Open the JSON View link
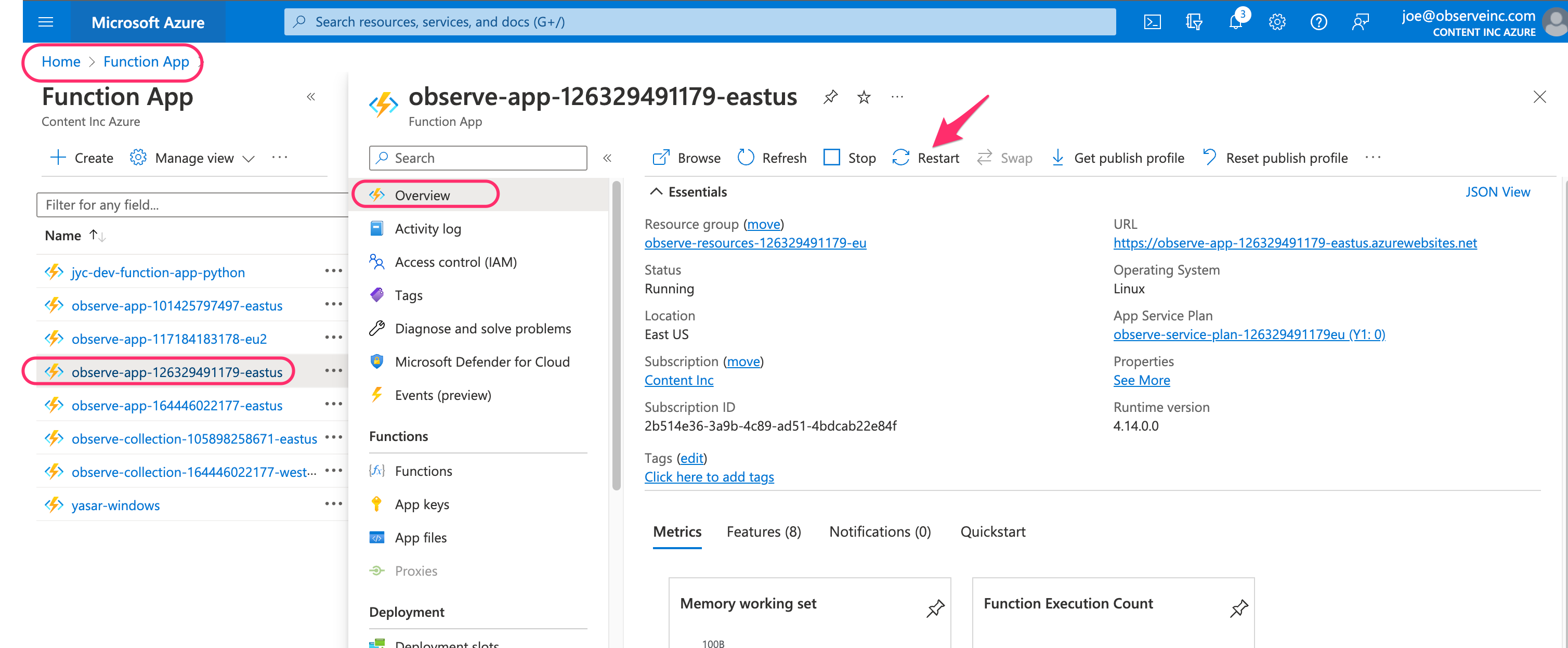This screenshot has height=648, width=1568. 1497,192
